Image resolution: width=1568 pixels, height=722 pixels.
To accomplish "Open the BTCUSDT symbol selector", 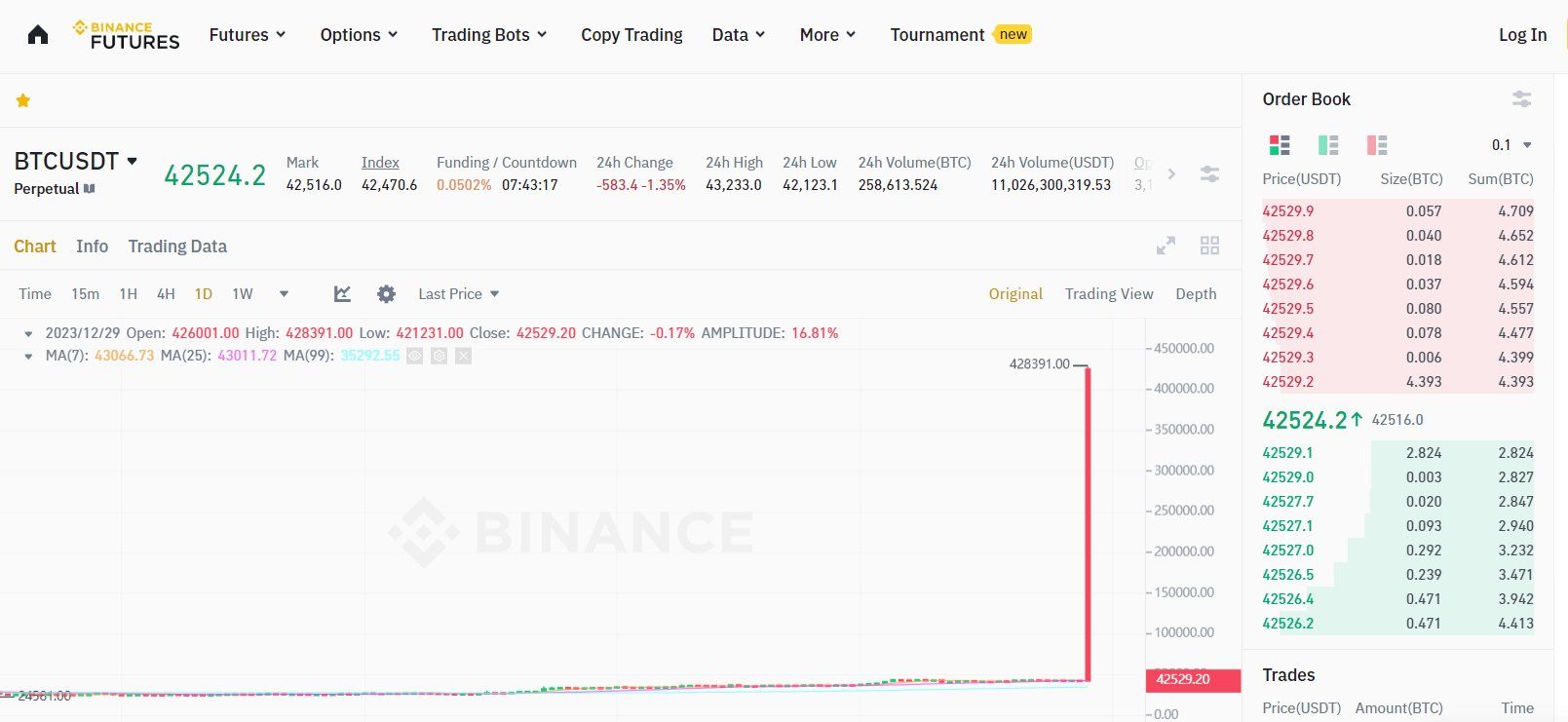I will pyautogui.click(x=76, y=161).
